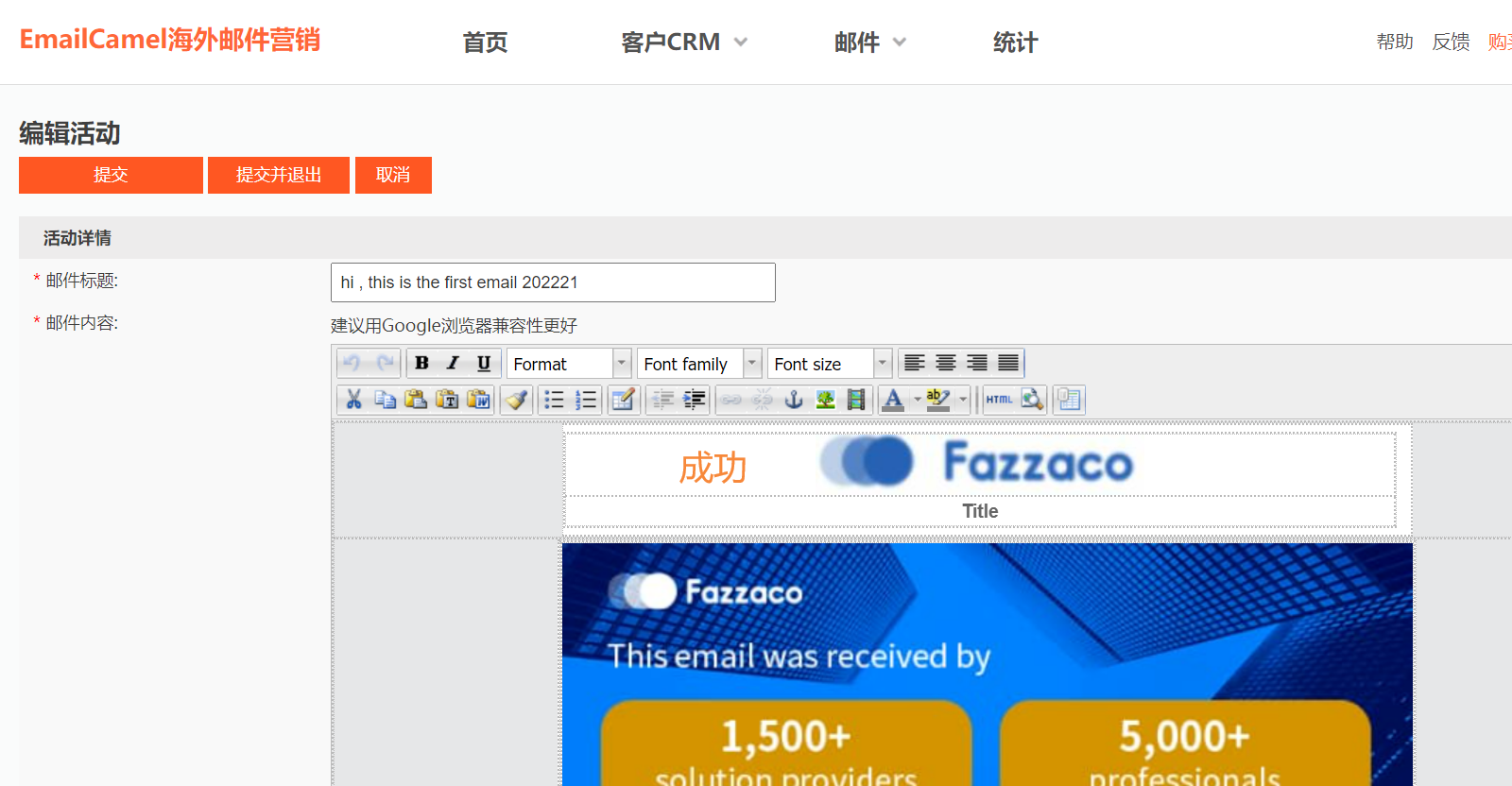The image size is (1512, 786).
Task: Click the insert image tree icon
Action: point(825,400)
